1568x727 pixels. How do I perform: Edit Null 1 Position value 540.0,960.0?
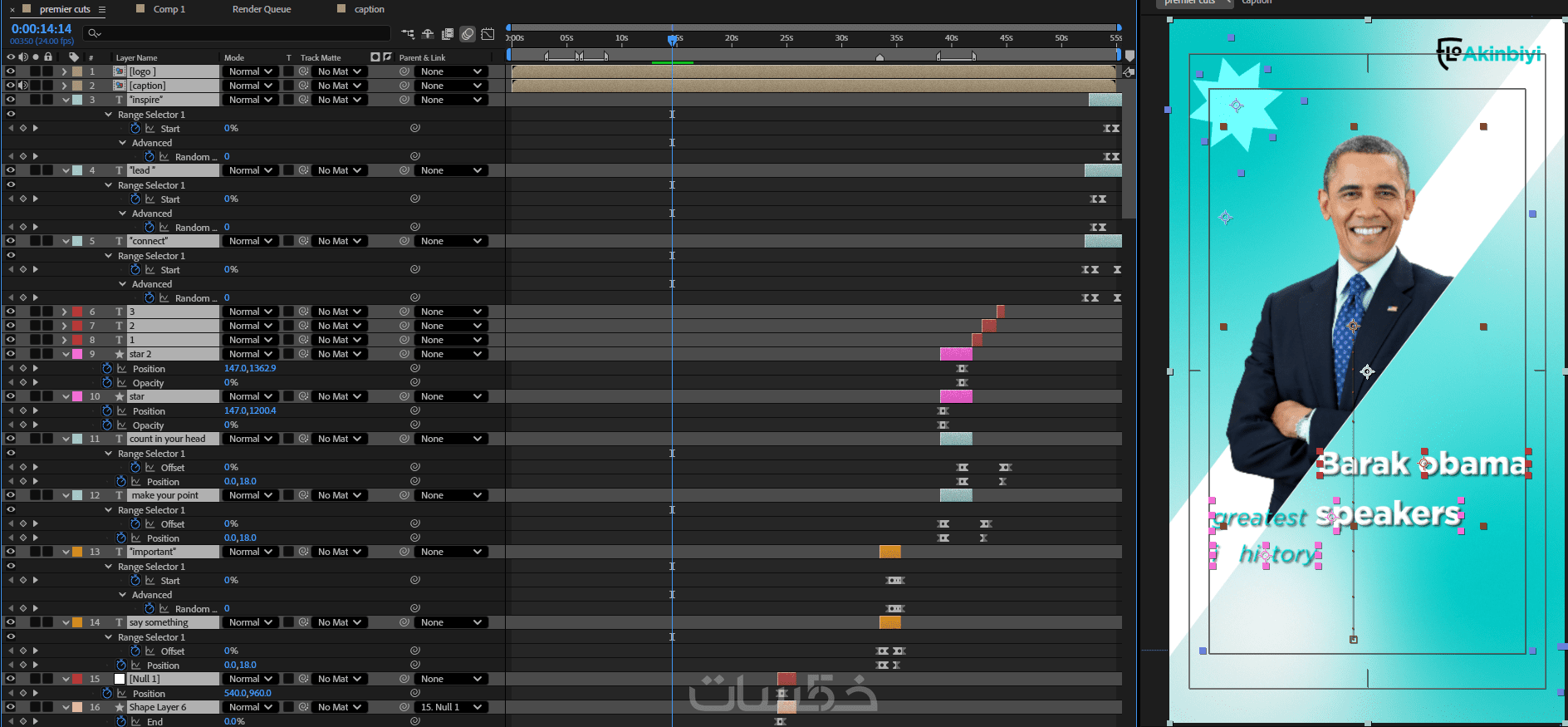pyautogui.click(x=247, y=693)
